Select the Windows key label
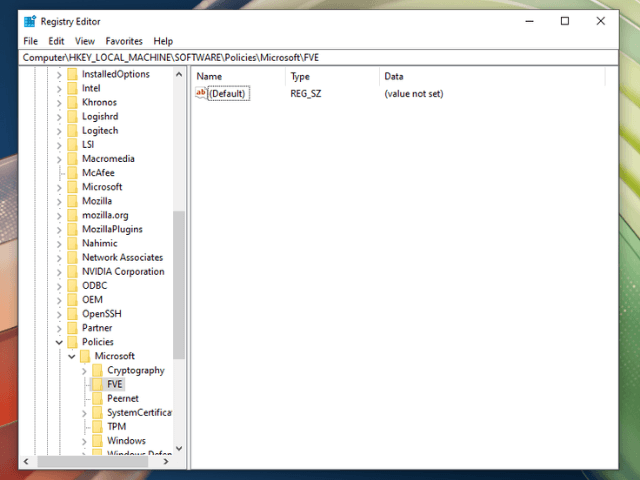This screenshot has width=640, height=480. [x=126, y=441]
